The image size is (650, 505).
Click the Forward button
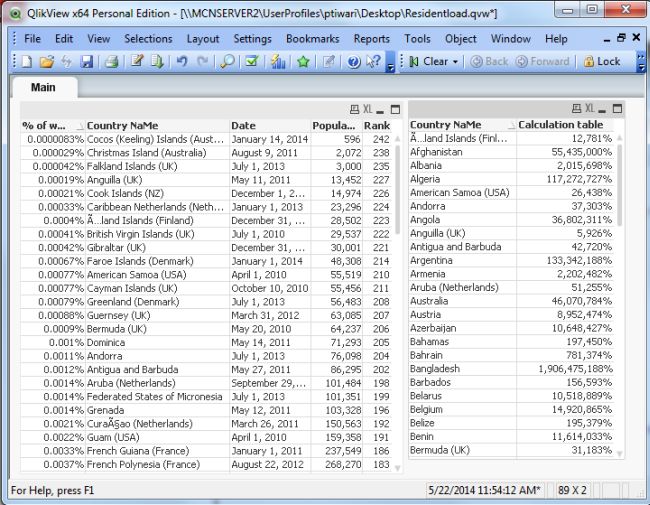543,62
